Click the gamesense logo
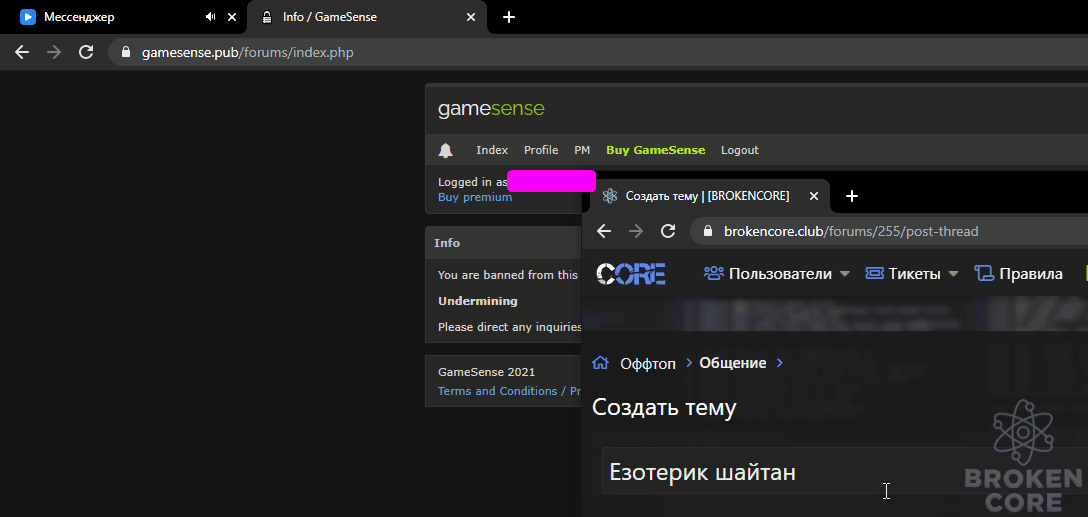 [x=491, y=109]
